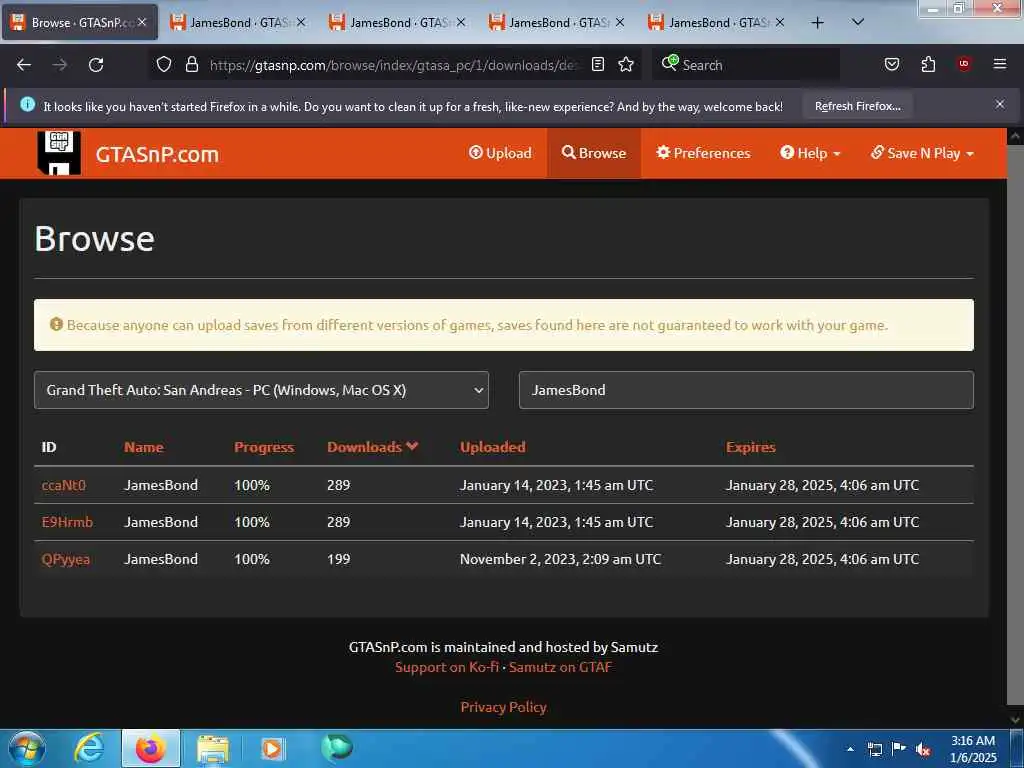Click the Firefox Search box

click(x=746, y=65)
